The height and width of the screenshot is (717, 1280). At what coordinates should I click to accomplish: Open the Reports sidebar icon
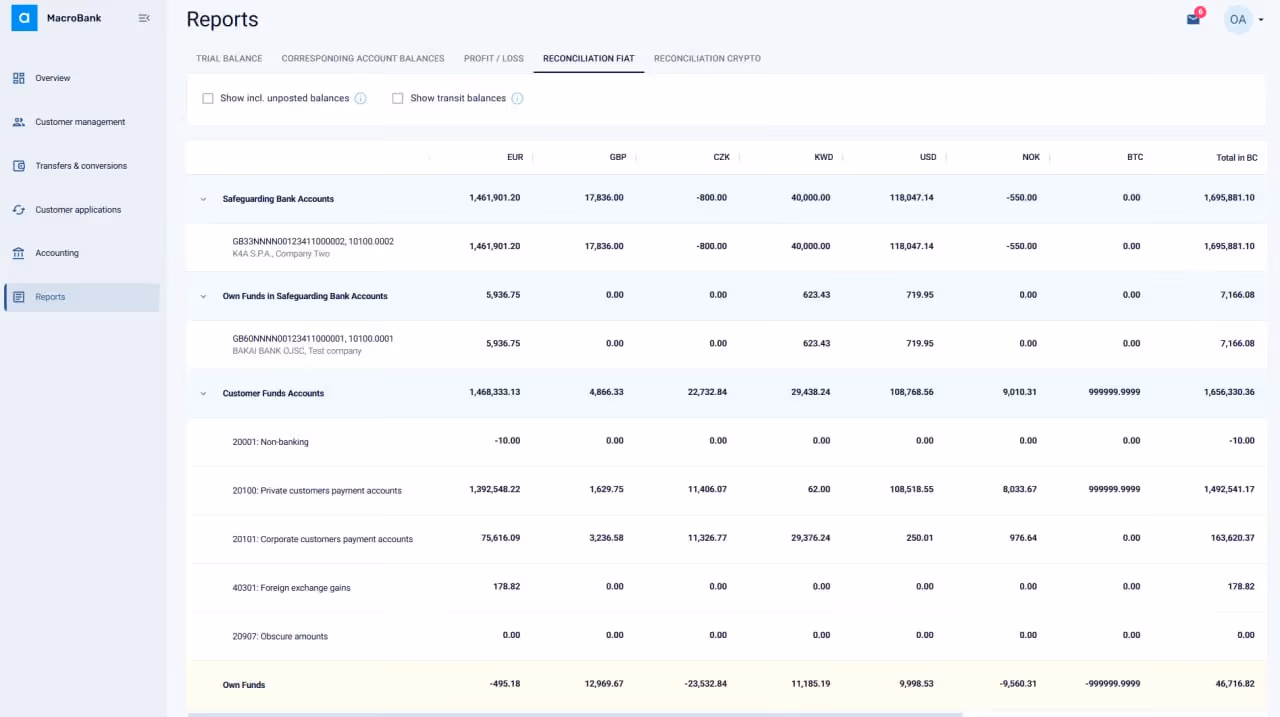tap(18, 297)
